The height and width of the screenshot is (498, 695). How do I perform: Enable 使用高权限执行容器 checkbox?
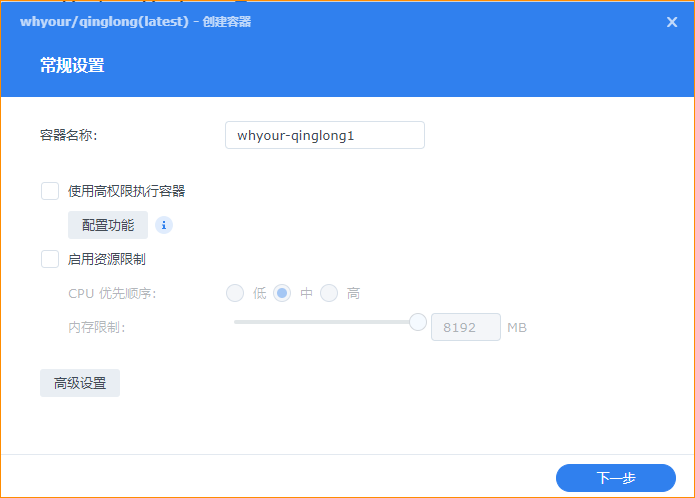(x=50, y=191)
